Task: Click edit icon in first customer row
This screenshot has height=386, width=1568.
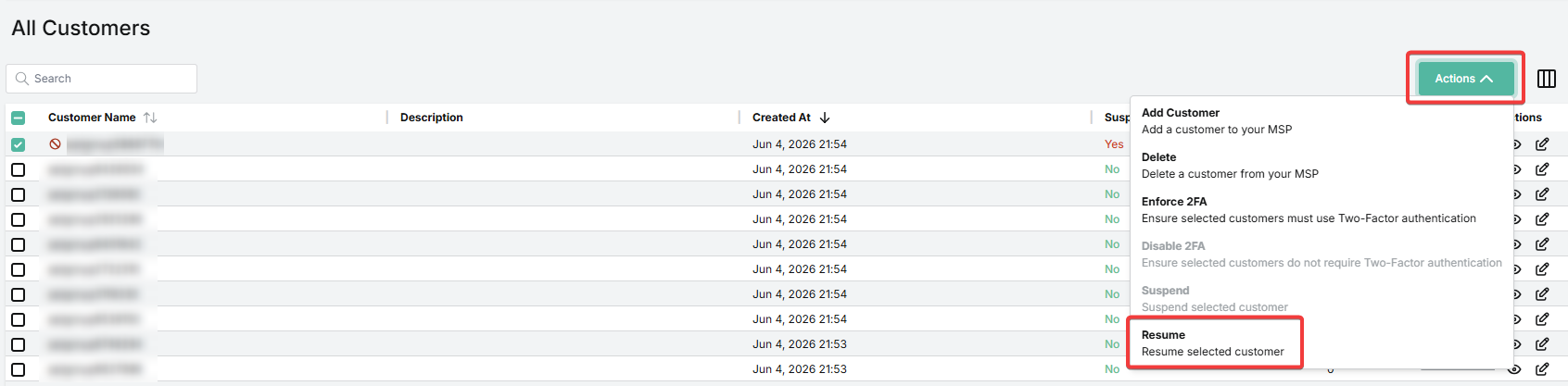Action: click(1542, 144)
